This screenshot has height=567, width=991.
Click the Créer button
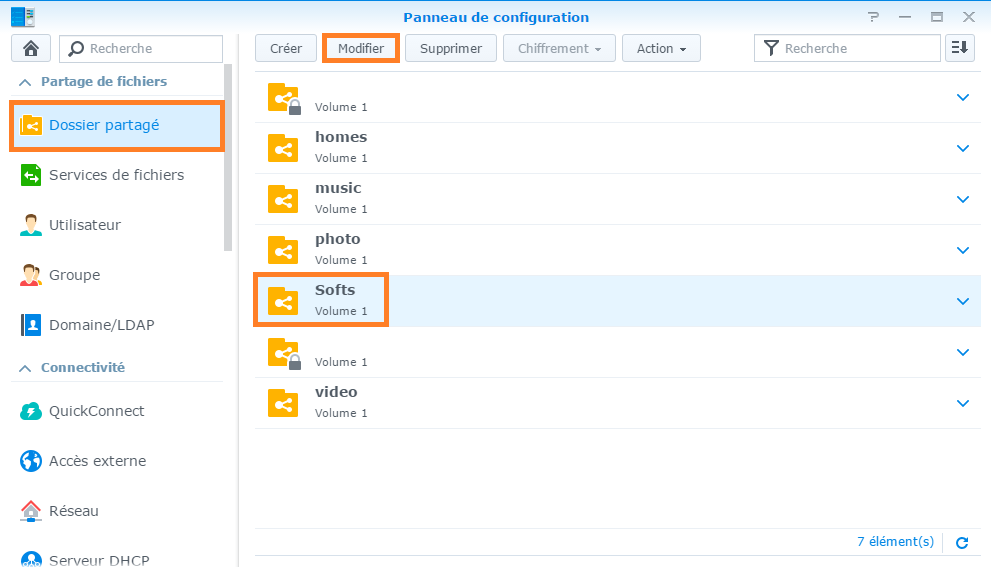click(x=286, y=48)
